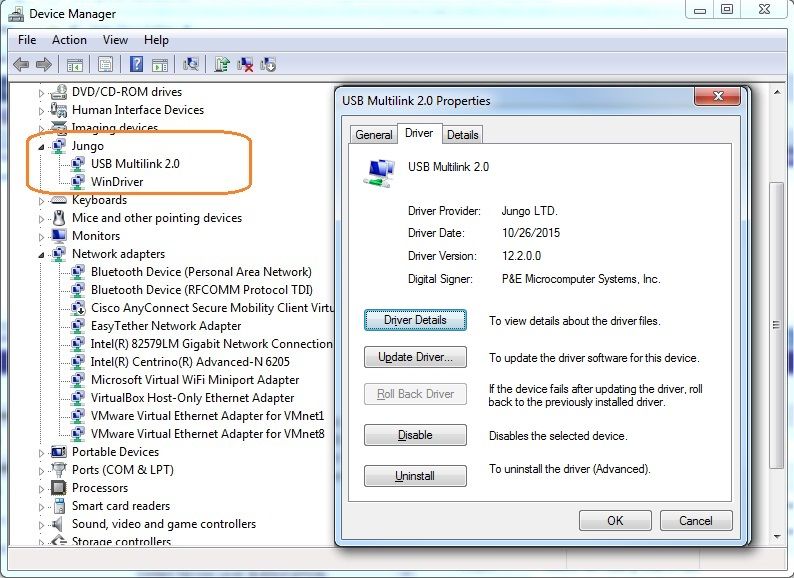
Task: Click the Human Interface Devices icon
Action: (59, 110)
